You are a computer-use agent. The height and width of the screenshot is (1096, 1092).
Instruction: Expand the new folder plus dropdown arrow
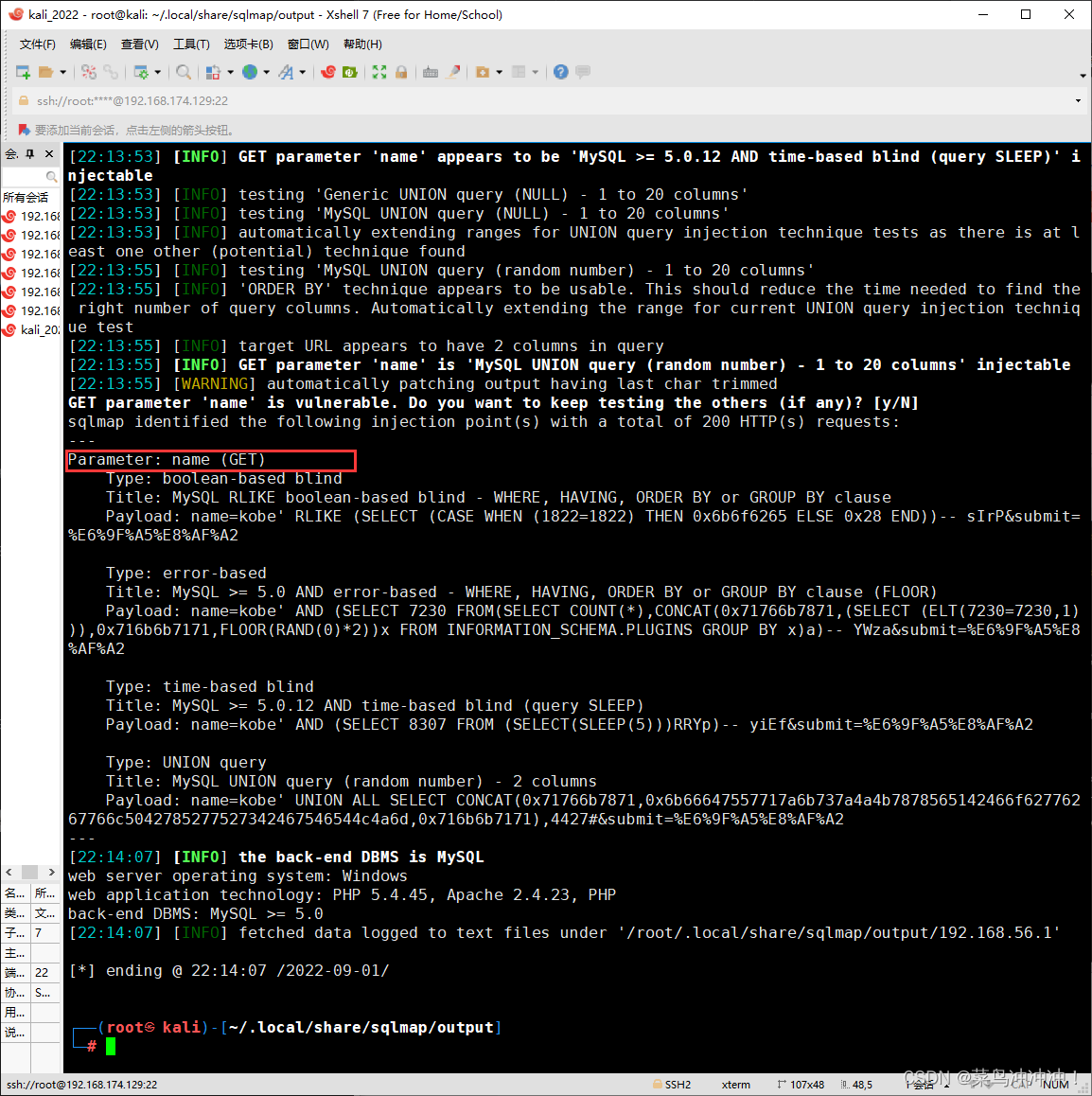coord(499,72)
